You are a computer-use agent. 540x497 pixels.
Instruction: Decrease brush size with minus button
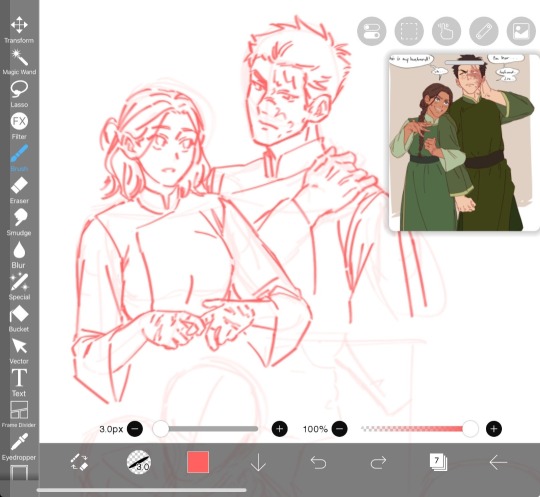tap(135, 429)
